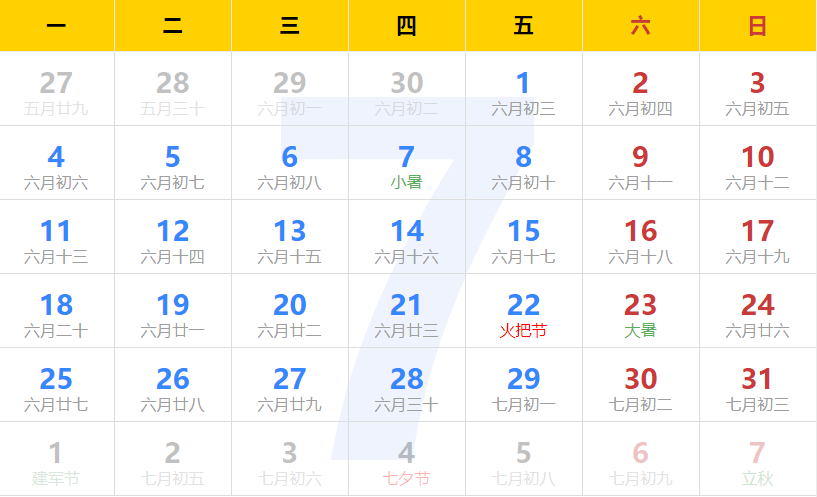Select July 27 (六月廿九)
Viewport: 817px width, 497px height.
point(290,384)
